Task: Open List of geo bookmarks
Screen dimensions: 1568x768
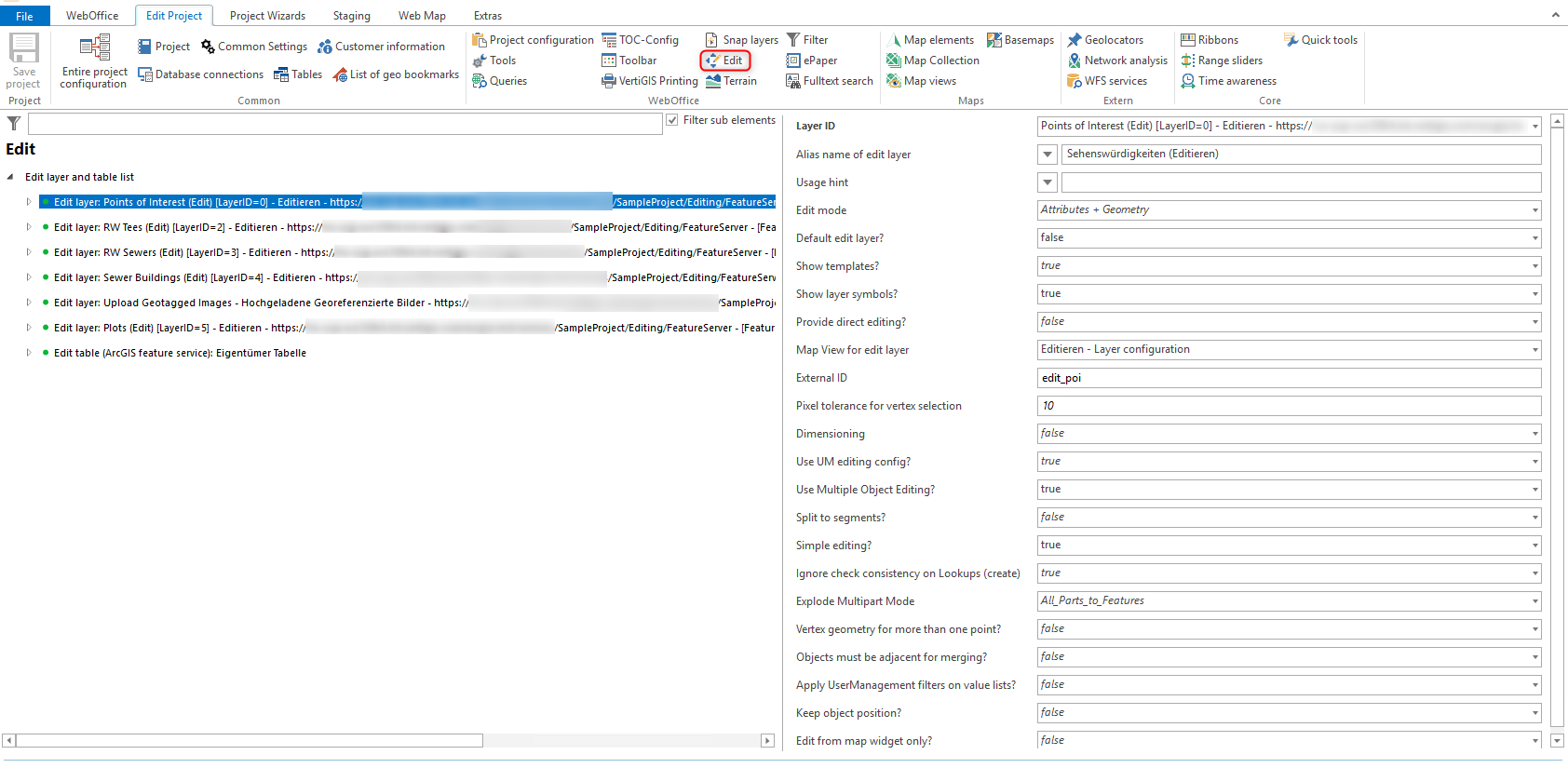Action: (396, 74)
